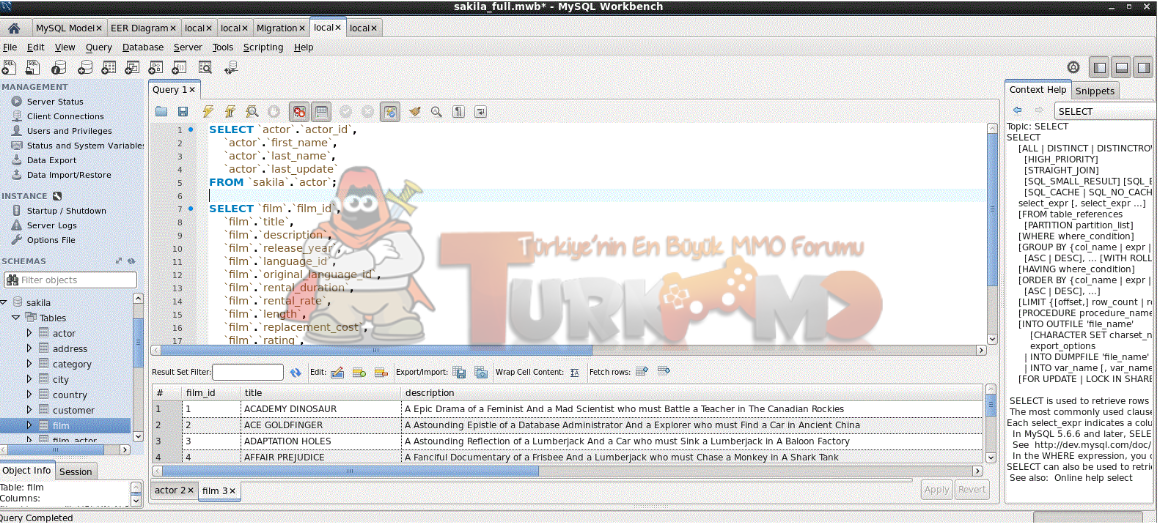Open the schema inspector icon

point(59,68)
